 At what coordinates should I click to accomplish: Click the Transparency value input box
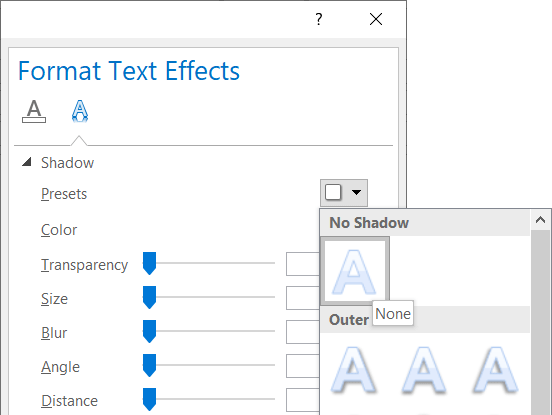tap(303, 264)
